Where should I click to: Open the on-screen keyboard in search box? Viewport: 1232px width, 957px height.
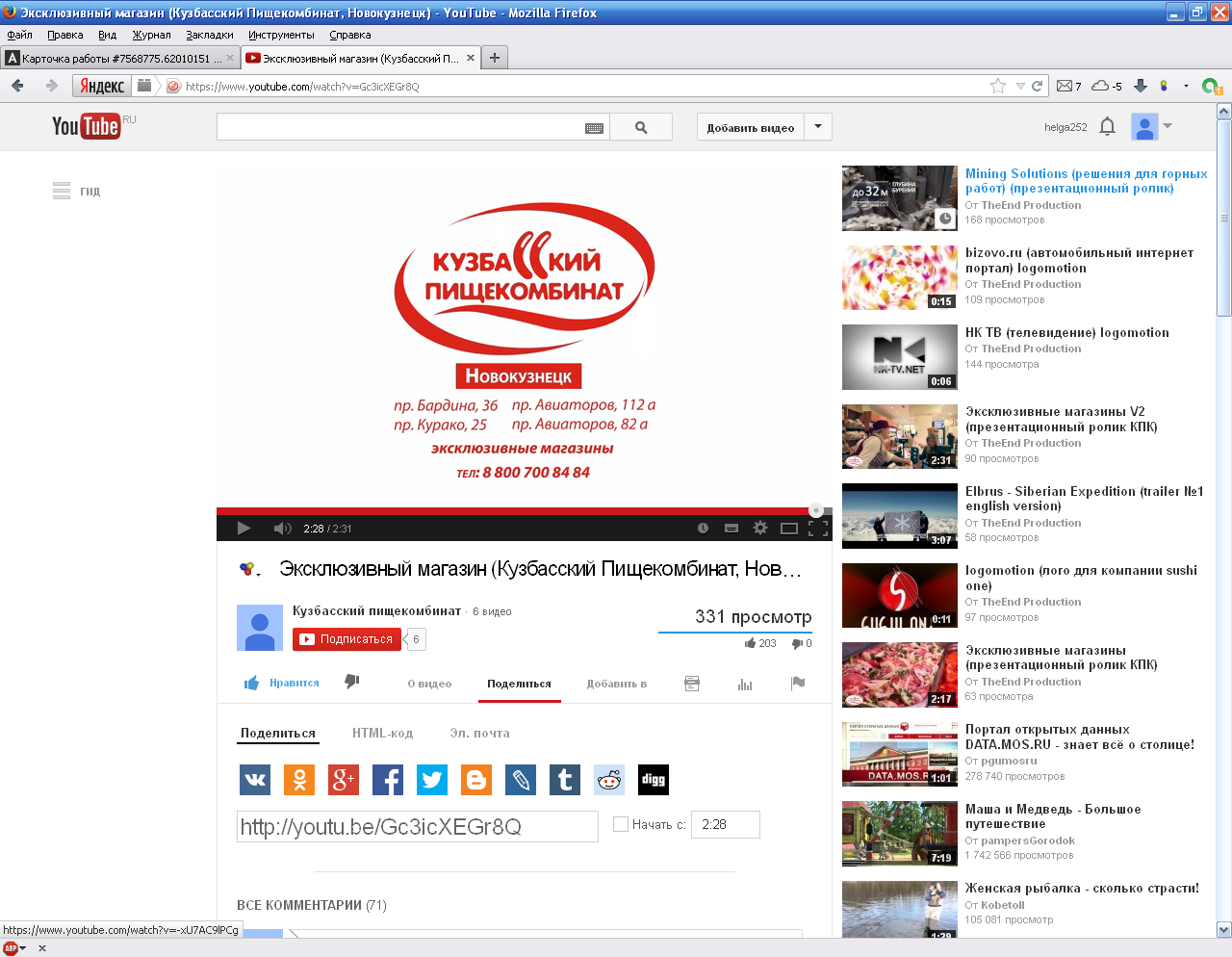594,128
